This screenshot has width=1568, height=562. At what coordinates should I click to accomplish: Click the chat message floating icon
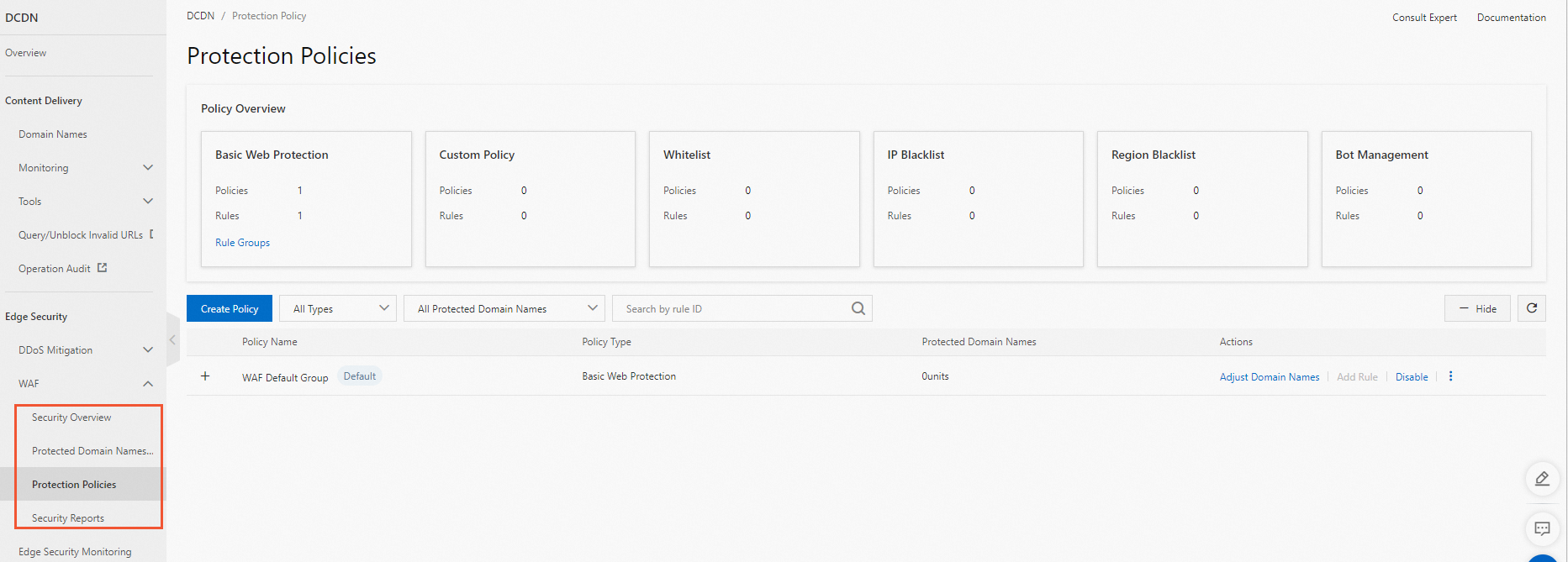click(x=1542, y=529)
